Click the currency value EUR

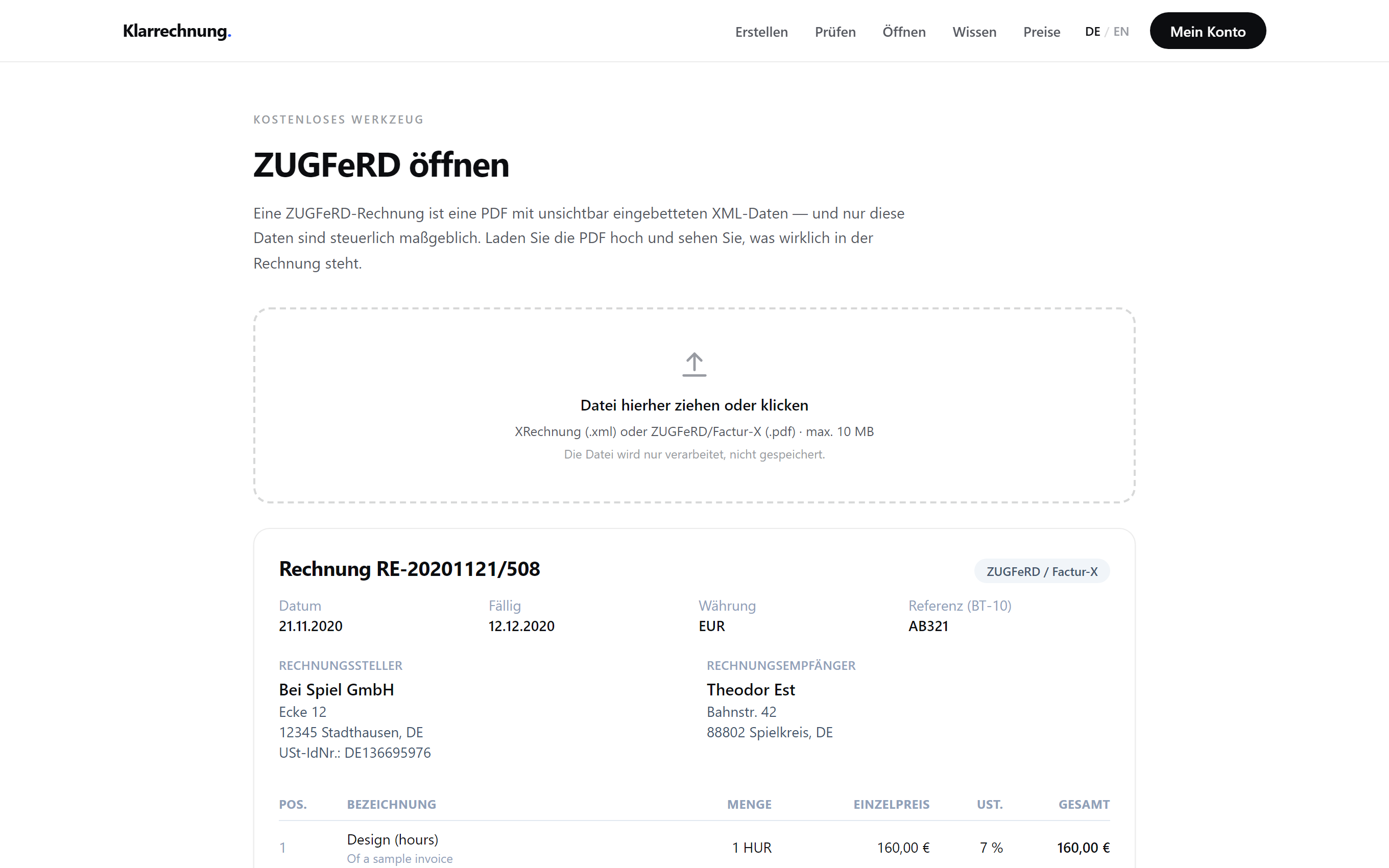(x=712, y=626)
